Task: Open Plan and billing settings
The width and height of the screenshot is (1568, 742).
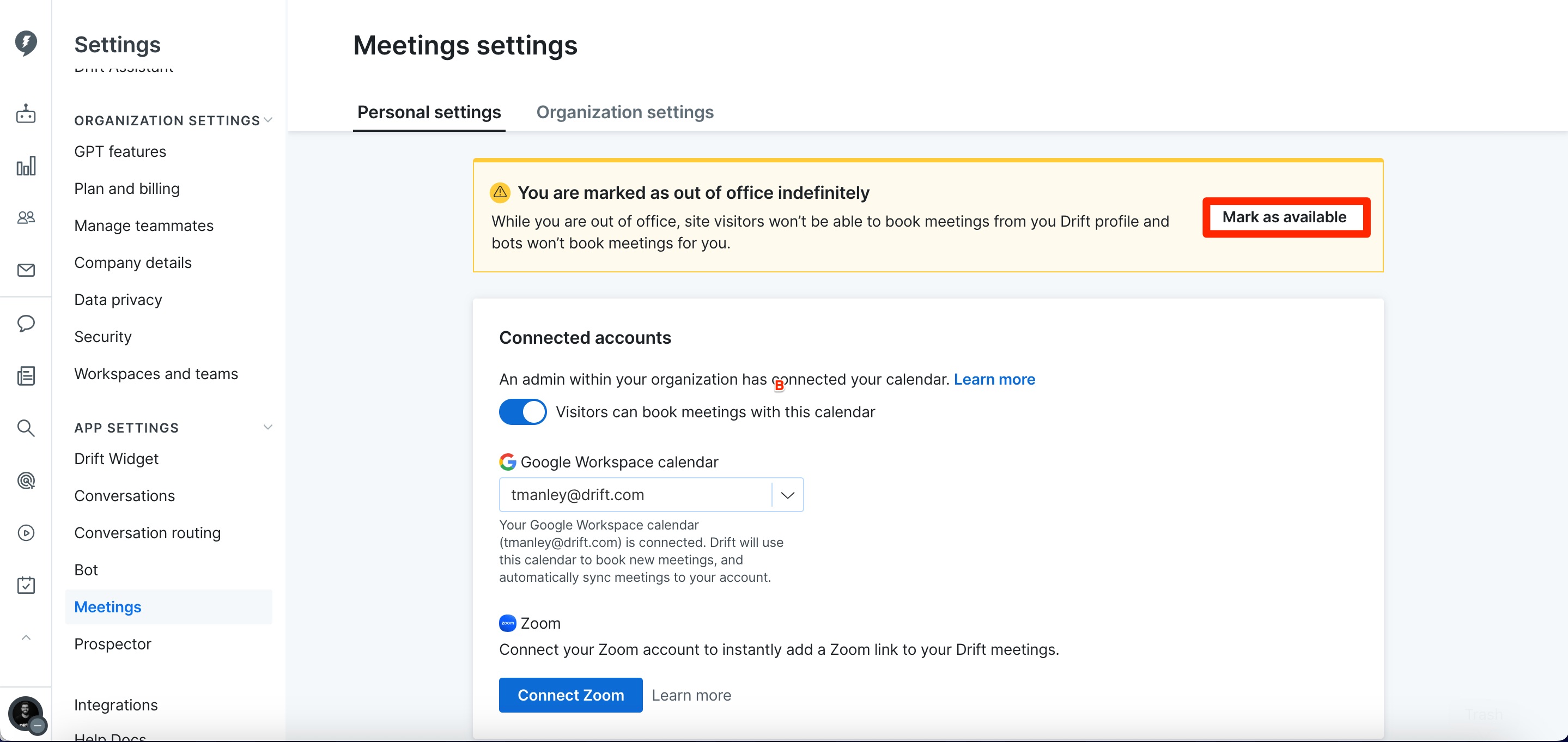Action: point(126,188)
